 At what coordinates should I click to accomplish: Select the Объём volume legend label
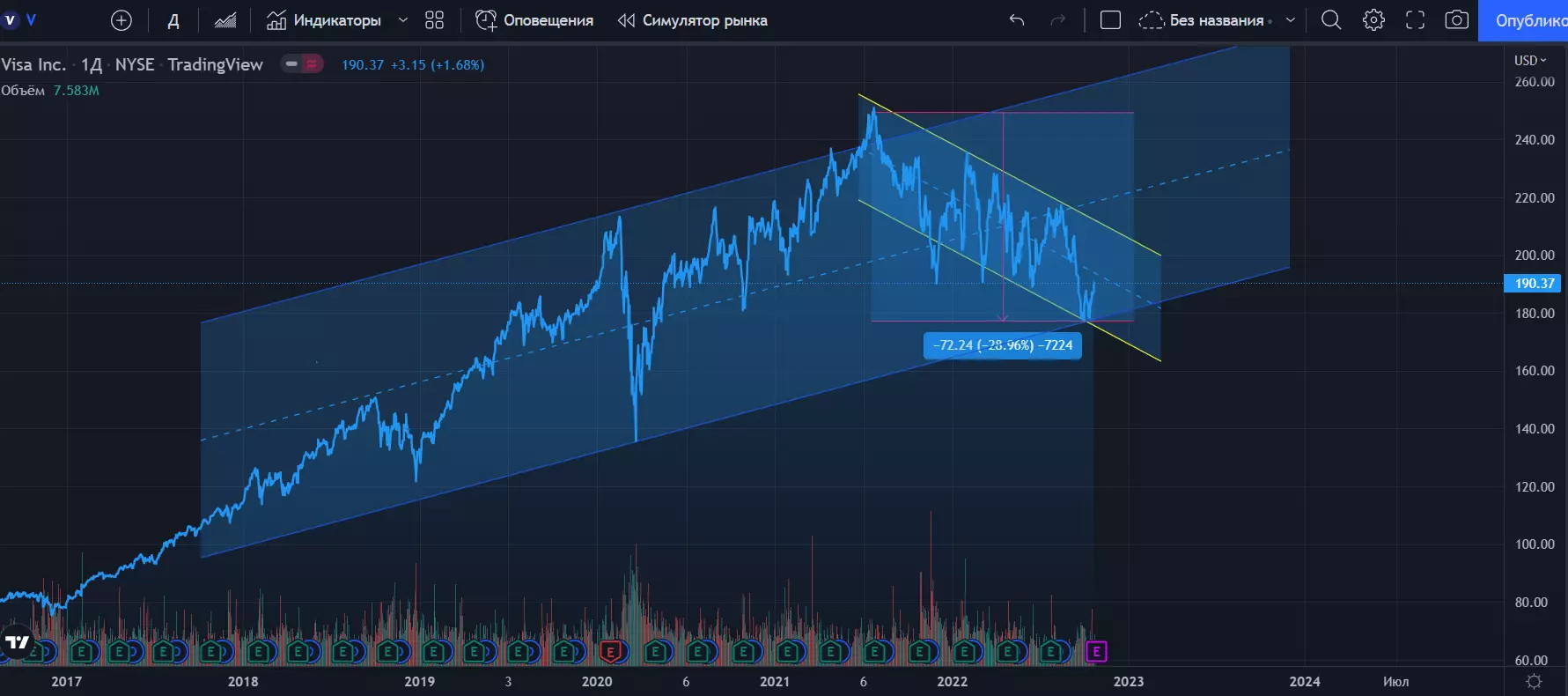[23, 91]
